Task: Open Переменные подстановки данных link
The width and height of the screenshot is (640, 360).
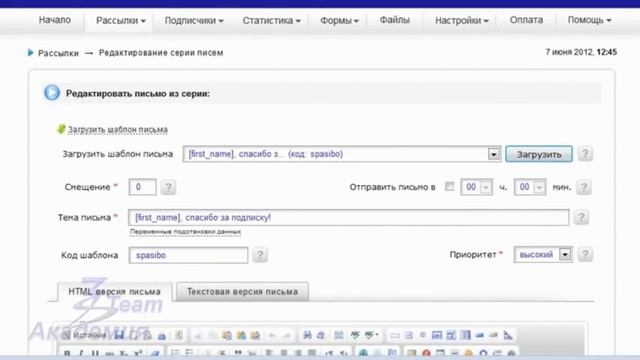Action: point(185,232)
